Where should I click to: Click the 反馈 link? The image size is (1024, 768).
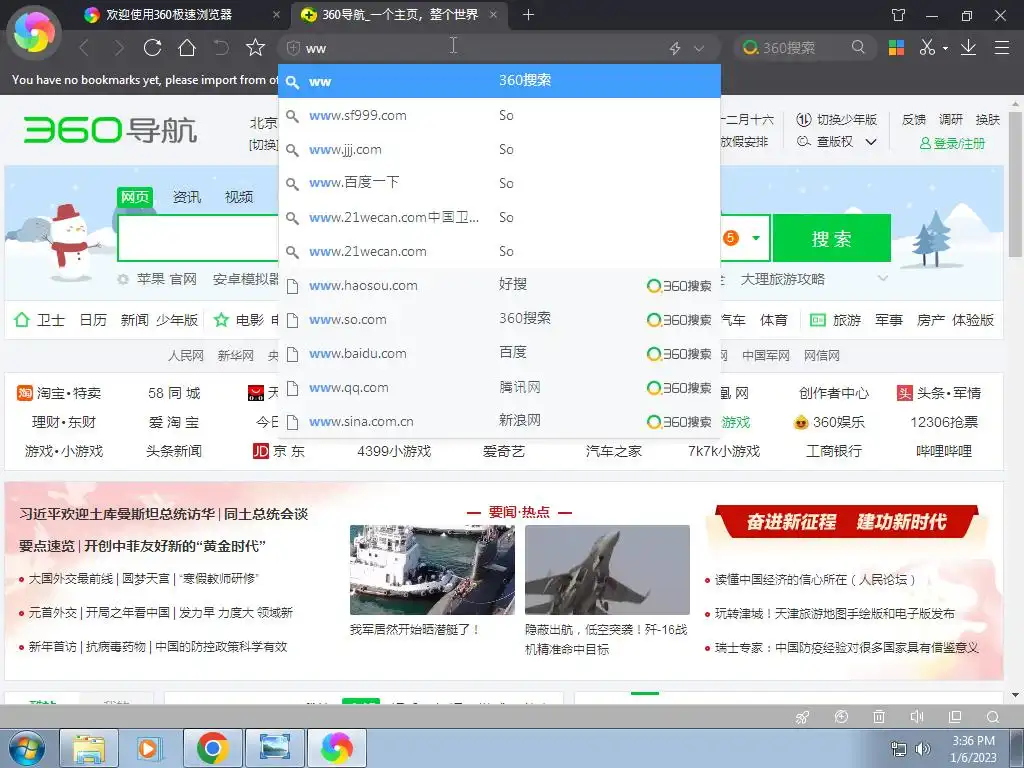click(914, 120)
